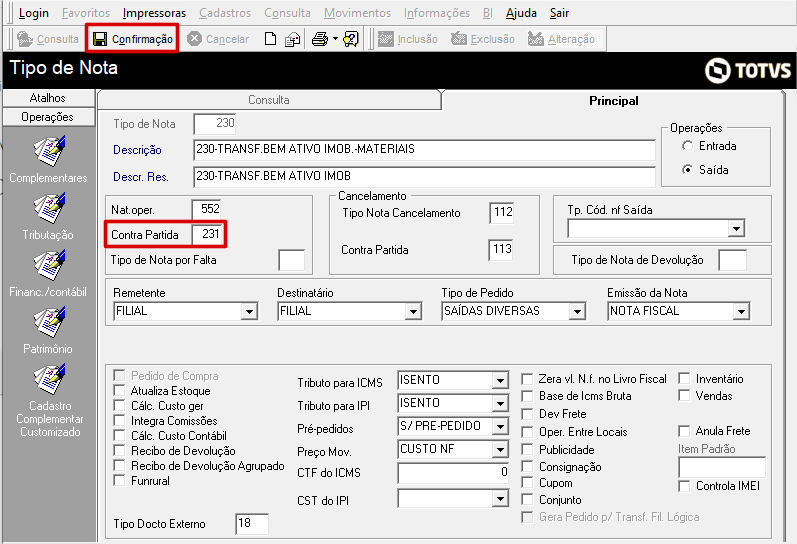The image size is (797, 544).
Task: Click the Contra Partida field showing 231
Action: (206, 234)
